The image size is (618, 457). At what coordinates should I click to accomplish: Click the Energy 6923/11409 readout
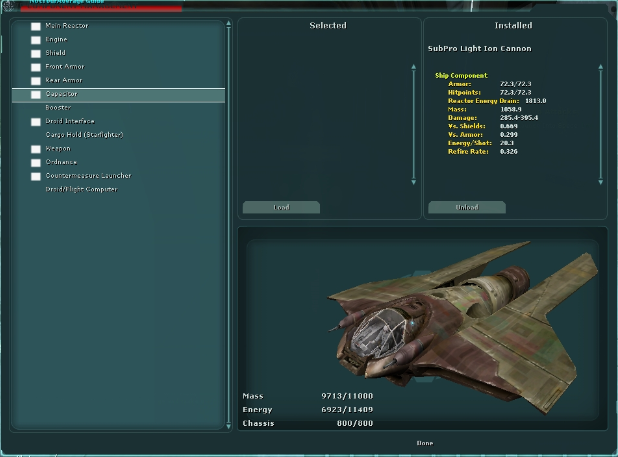click(307, 410)
